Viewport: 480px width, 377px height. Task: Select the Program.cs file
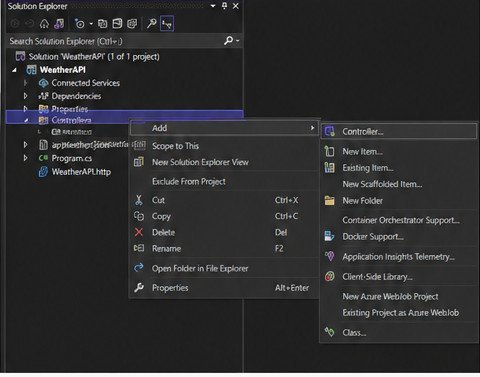click(72, 158)
